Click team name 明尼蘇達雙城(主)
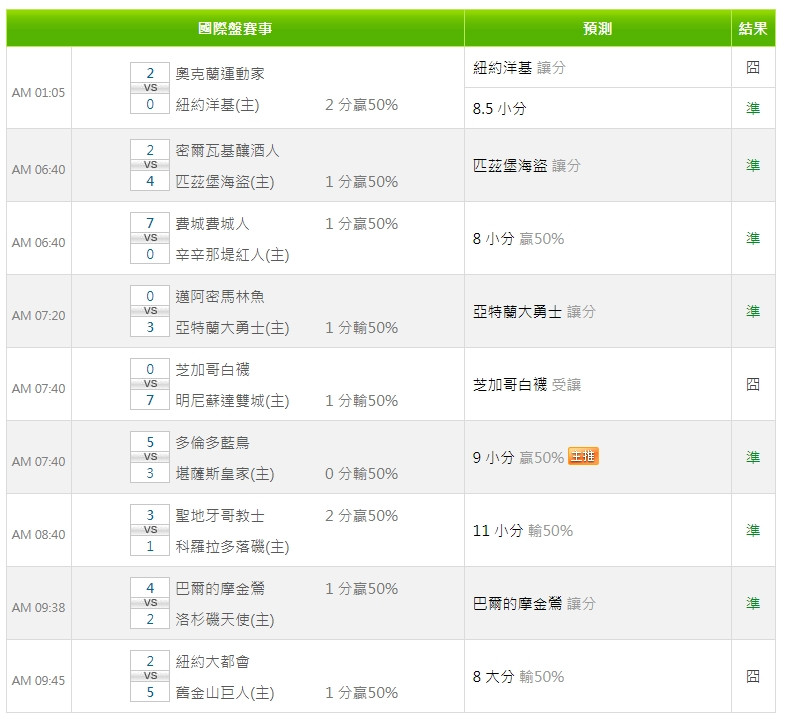Image resolution: width=787 pixels, height=724 pixels. coord(232,401)
